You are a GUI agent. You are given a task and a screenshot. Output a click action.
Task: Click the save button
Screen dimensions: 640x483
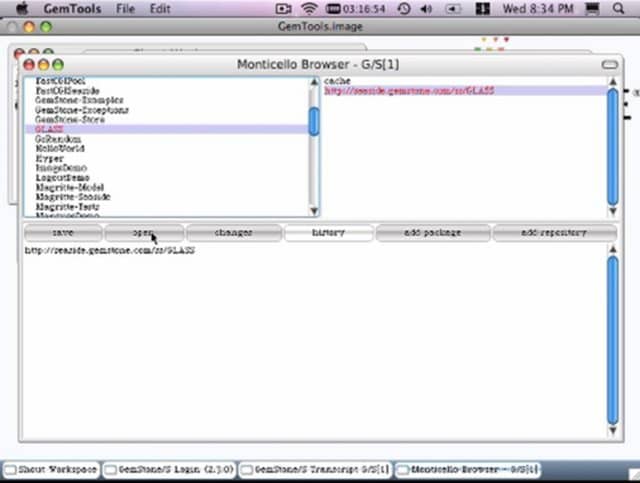[63, 233]
